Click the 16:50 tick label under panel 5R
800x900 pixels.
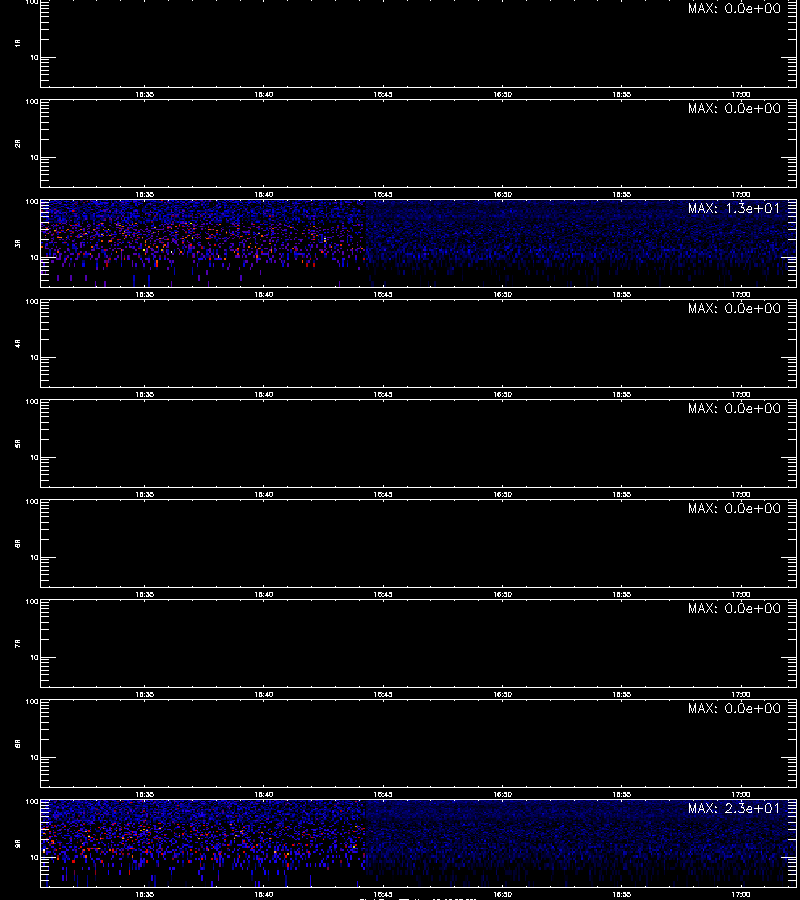[x=502, y=494]
